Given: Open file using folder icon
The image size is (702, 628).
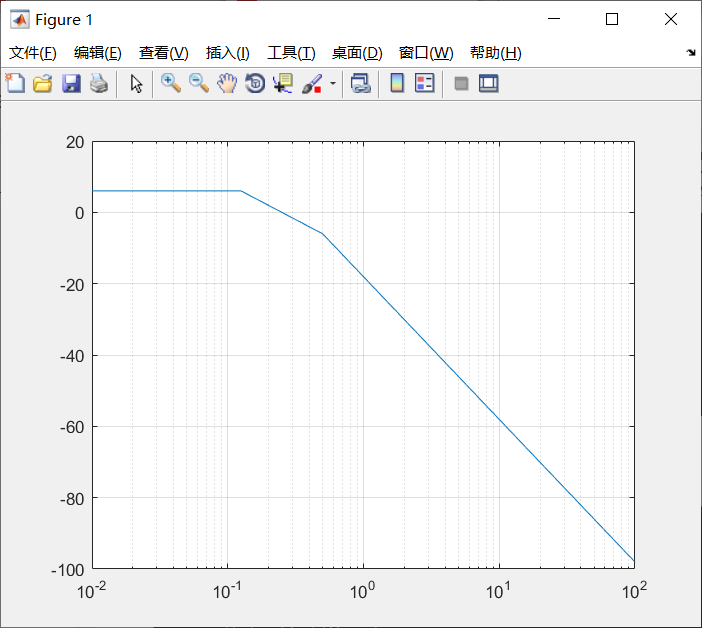Looking at the screenshot, I should tap(43, 83).
